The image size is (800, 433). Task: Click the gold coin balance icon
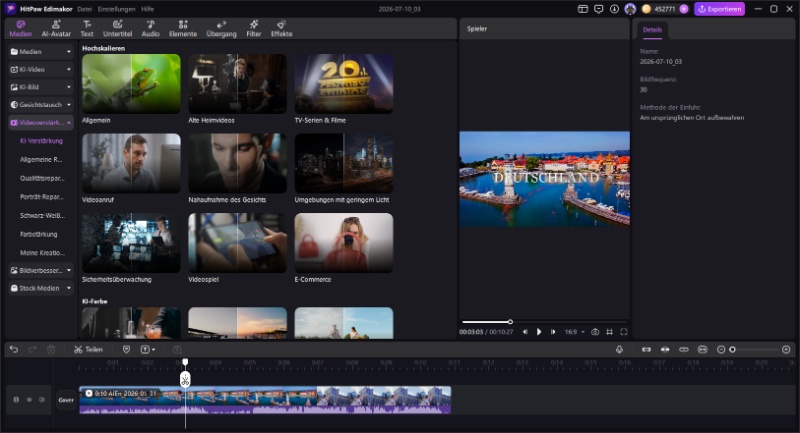coord(646,9)
